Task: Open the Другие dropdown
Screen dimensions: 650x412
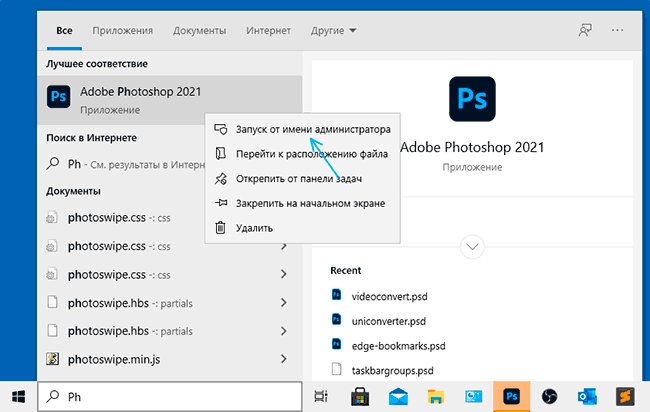Action: coord(333,30)
